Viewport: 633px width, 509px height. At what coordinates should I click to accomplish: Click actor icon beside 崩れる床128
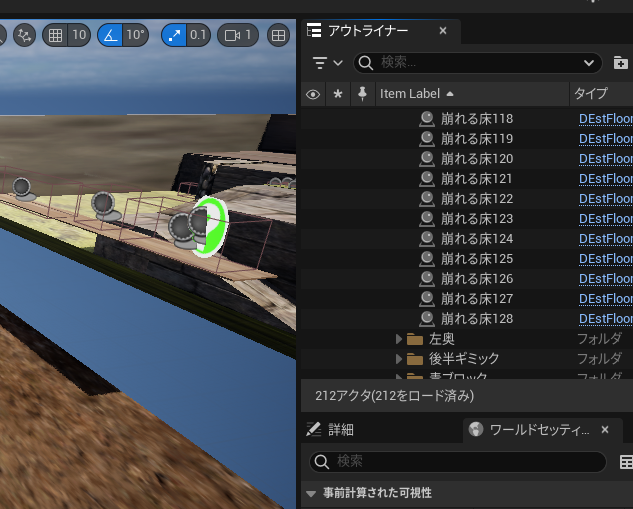(427, 319)
